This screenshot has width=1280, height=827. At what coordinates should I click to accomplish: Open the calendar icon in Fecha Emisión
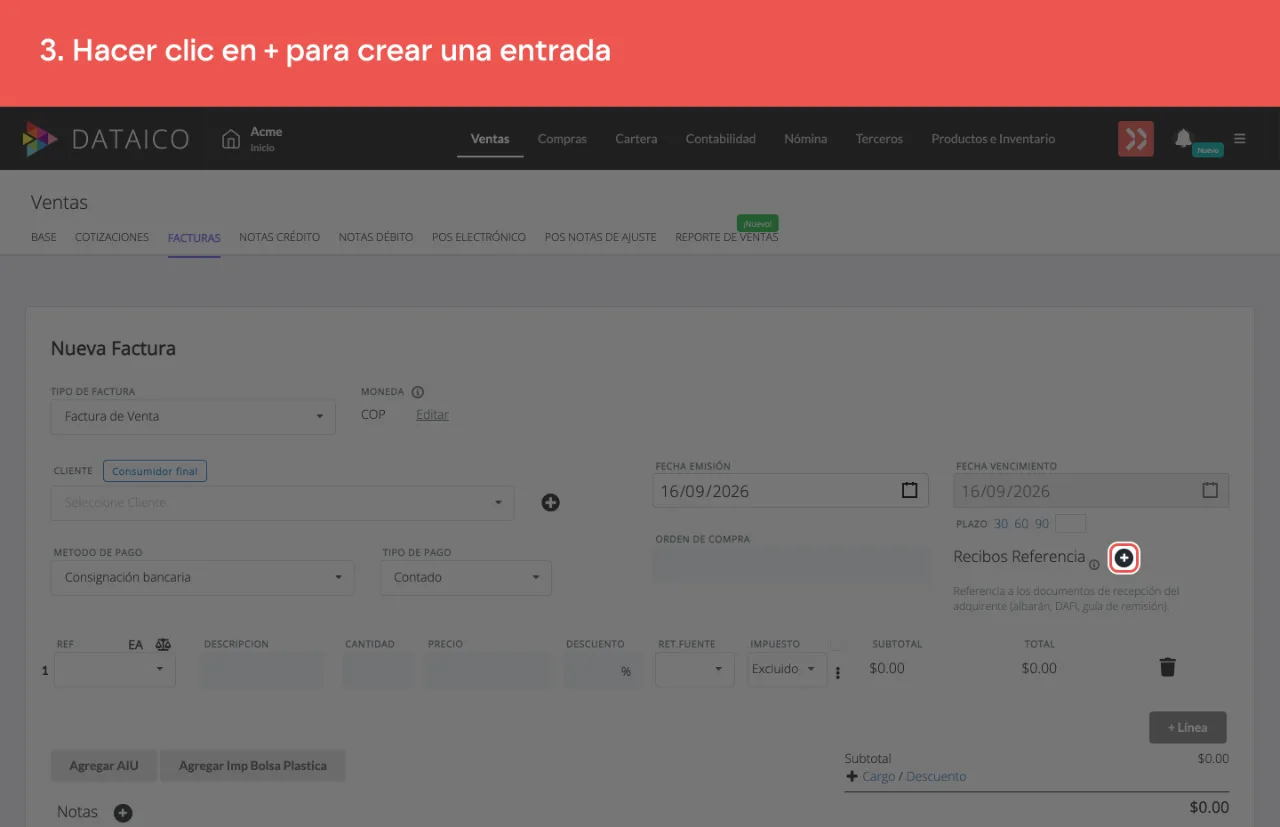click(909, 491)
